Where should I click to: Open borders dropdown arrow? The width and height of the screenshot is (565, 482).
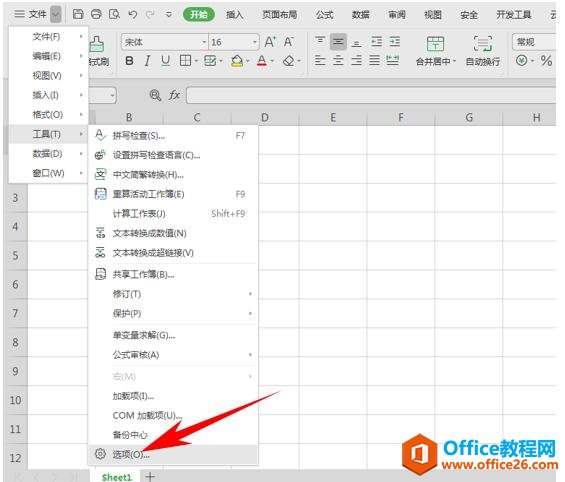pyautogui.click(x=196, y=61)
